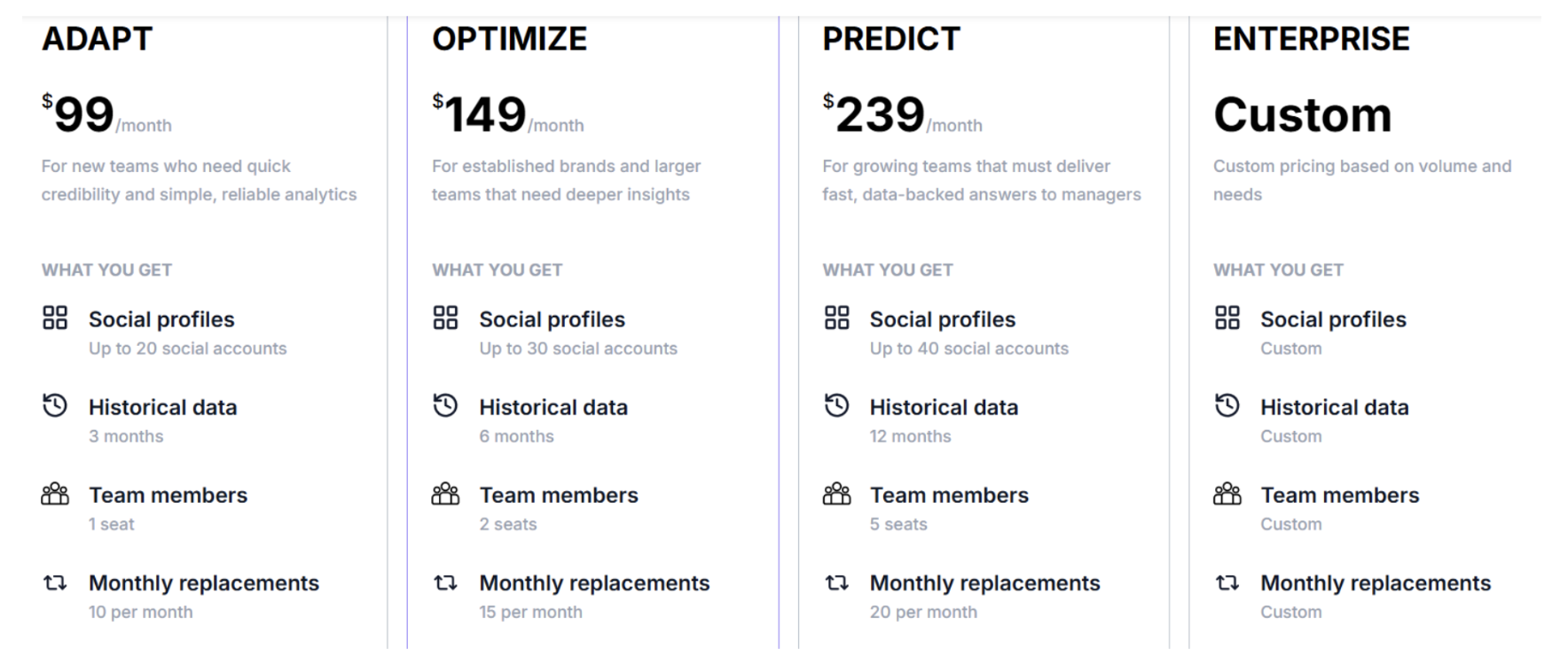Click the Historical data clock icon under ADAPT
Image resolution: width=1568 pixels, height=665 pixels.
pos(55,406)
